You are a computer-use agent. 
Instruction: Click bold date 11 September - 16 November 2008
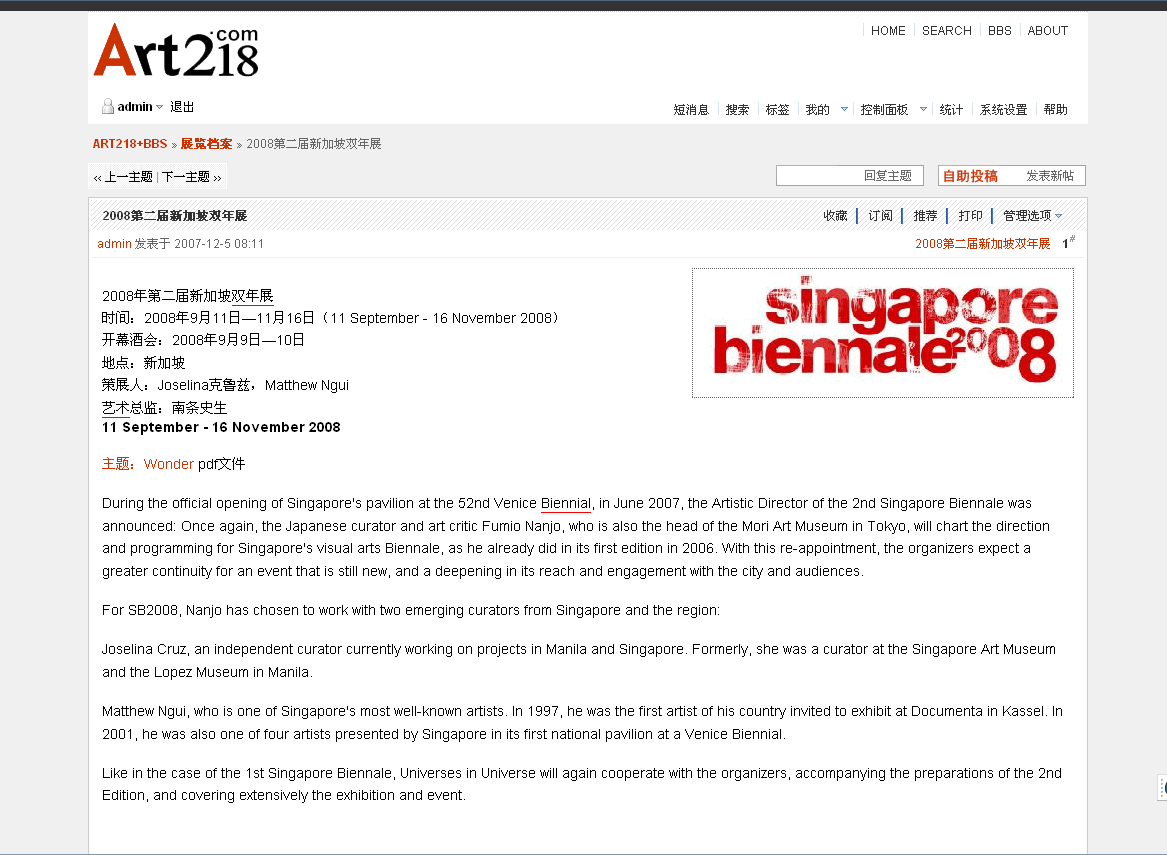pyautogui.click(x=221, y=427)
